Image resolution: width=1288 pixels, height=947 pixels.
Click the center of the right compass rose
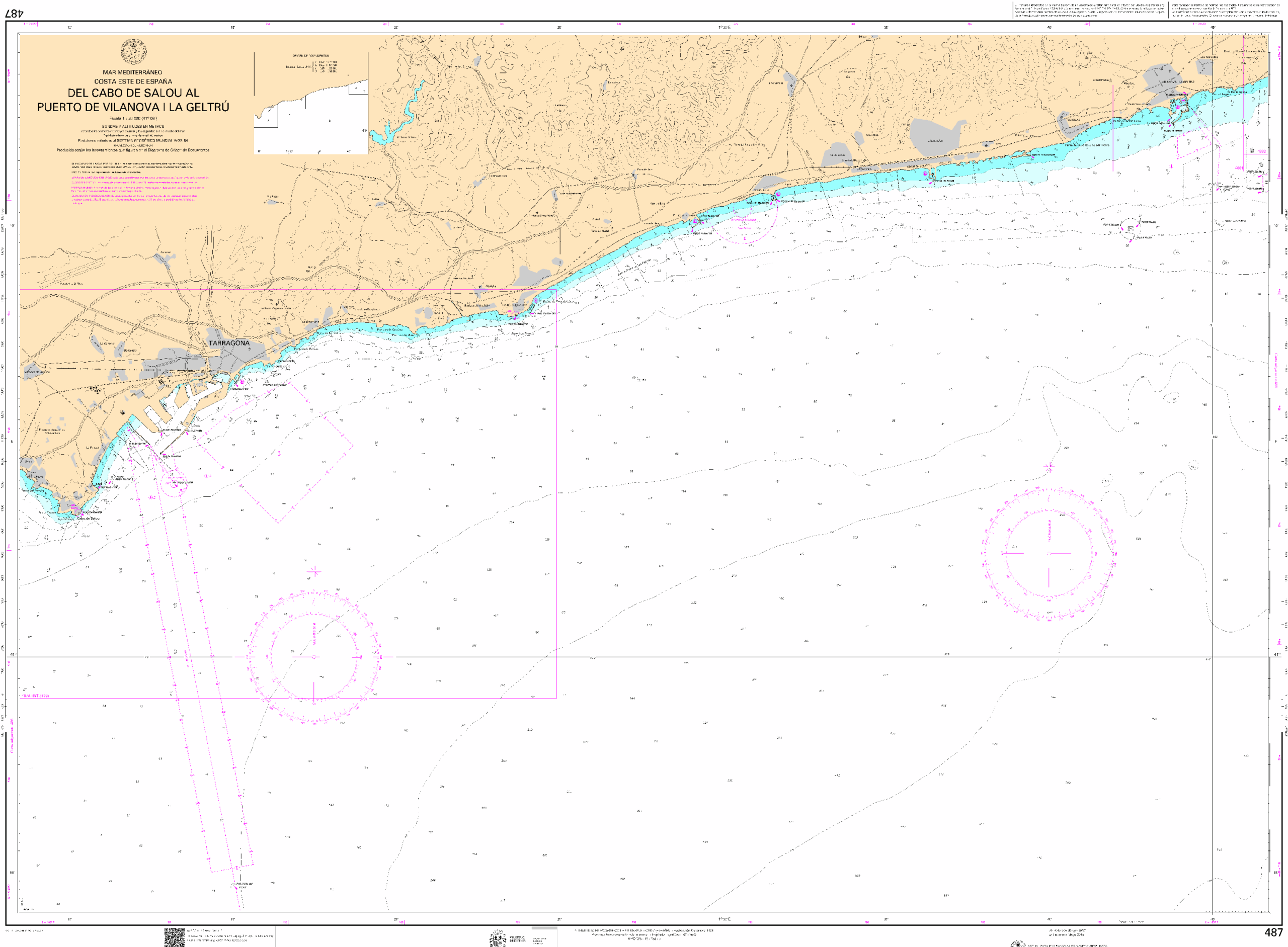[x=1049, y=554]
